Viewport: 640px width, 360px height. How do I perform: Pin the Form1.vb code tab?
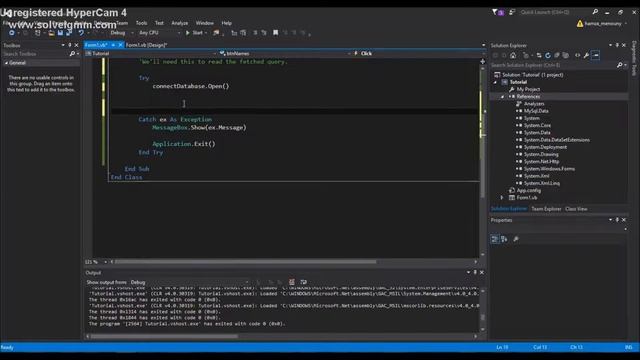point(113,45)
